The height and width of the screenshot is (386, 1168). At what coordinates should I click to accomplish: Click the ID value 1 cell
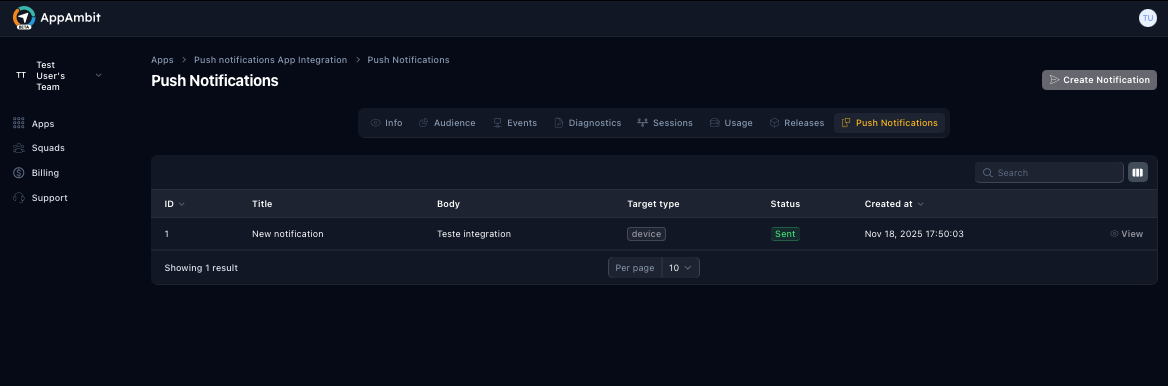point(167,234)
